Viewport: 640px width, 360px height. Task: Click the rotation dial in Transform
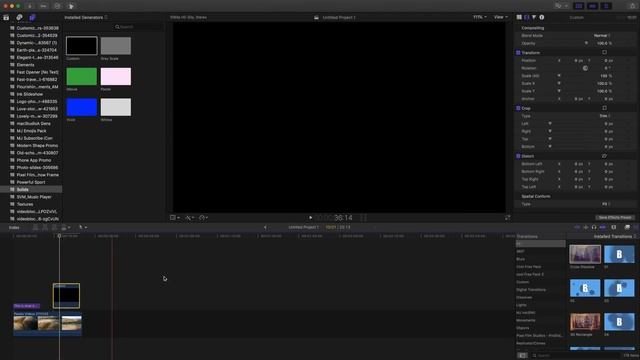click(x=585, y=68)
